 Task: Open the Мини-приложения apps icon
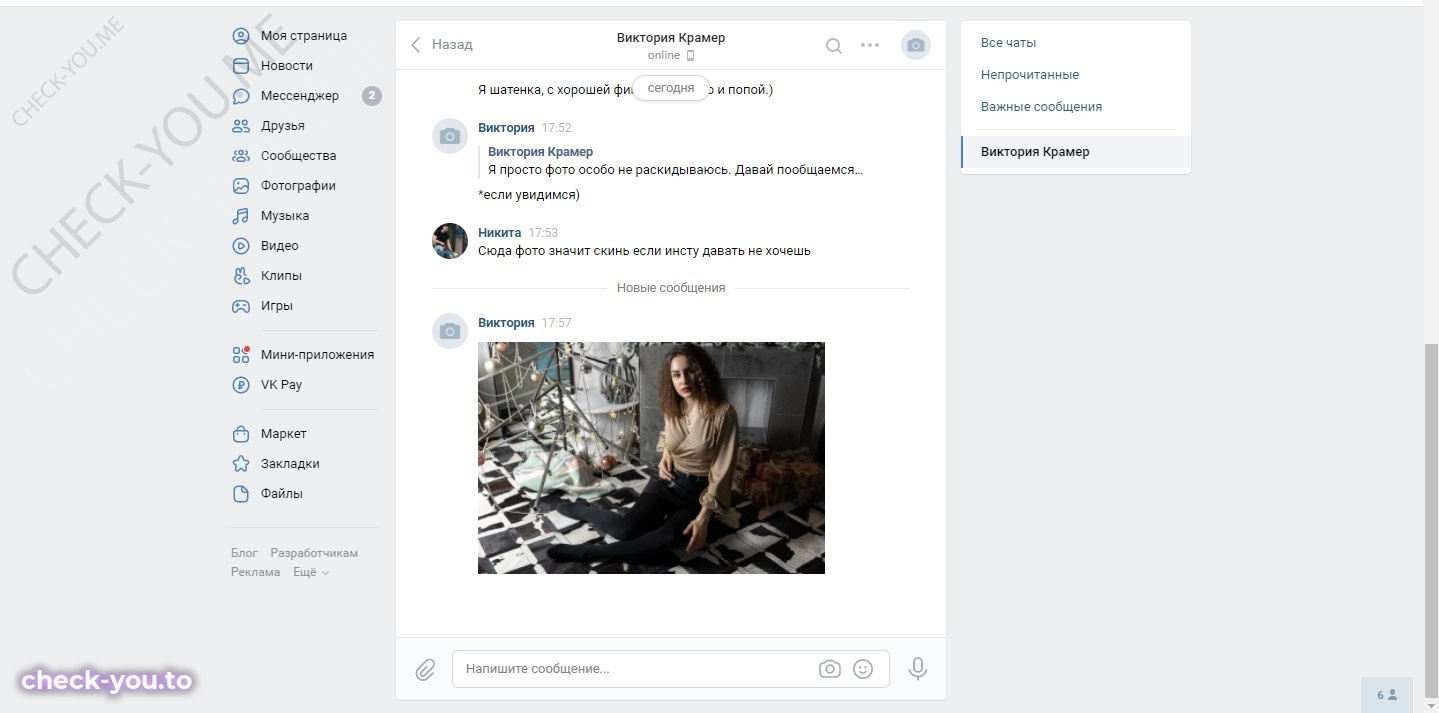tap(240, 355)
